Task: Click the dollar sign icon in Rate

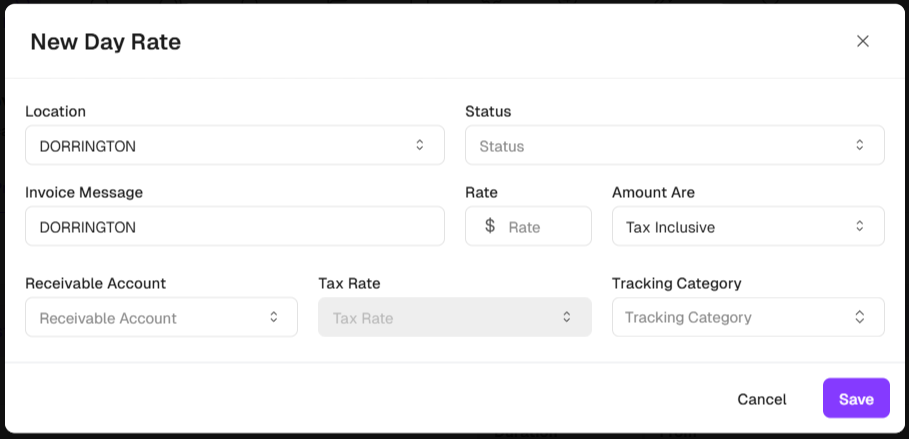Action: (x=490, y=226)
